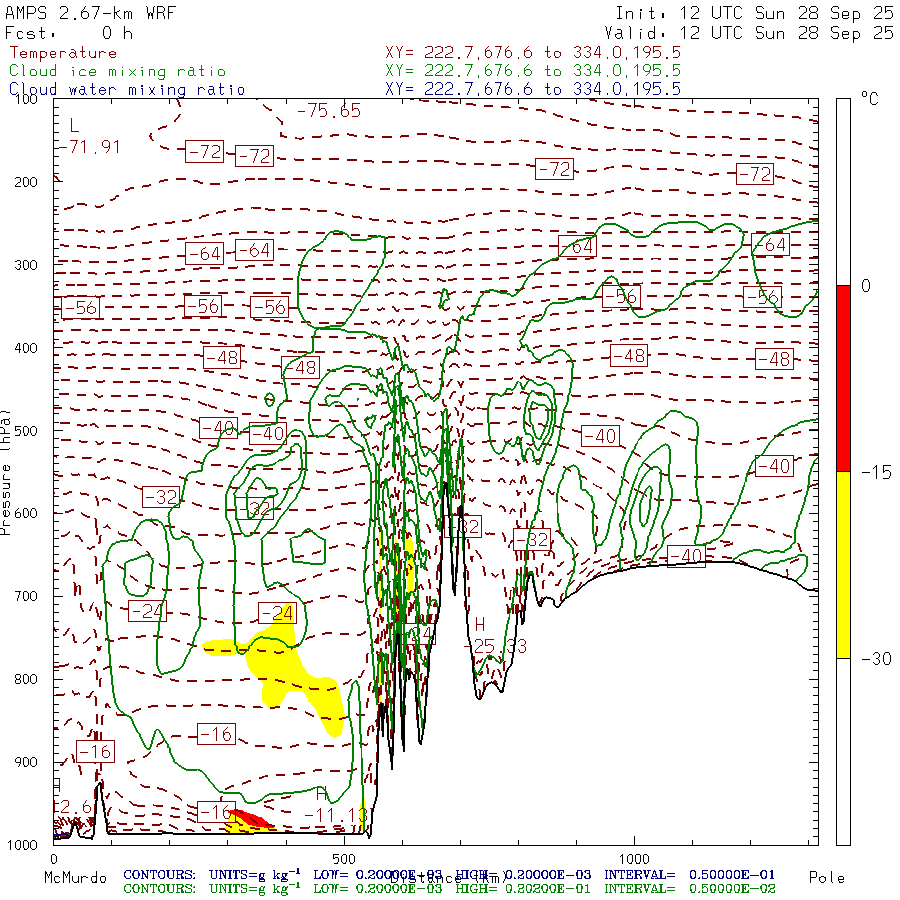Click the blue XY coordinates line

pos(533,89)
